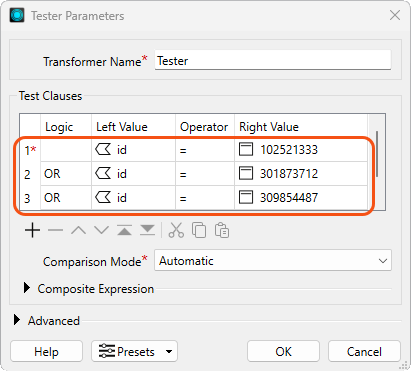Copy the selected clause
Image resolution: width=411 pixels, height=371 pixels.
(x=199, y=230)
